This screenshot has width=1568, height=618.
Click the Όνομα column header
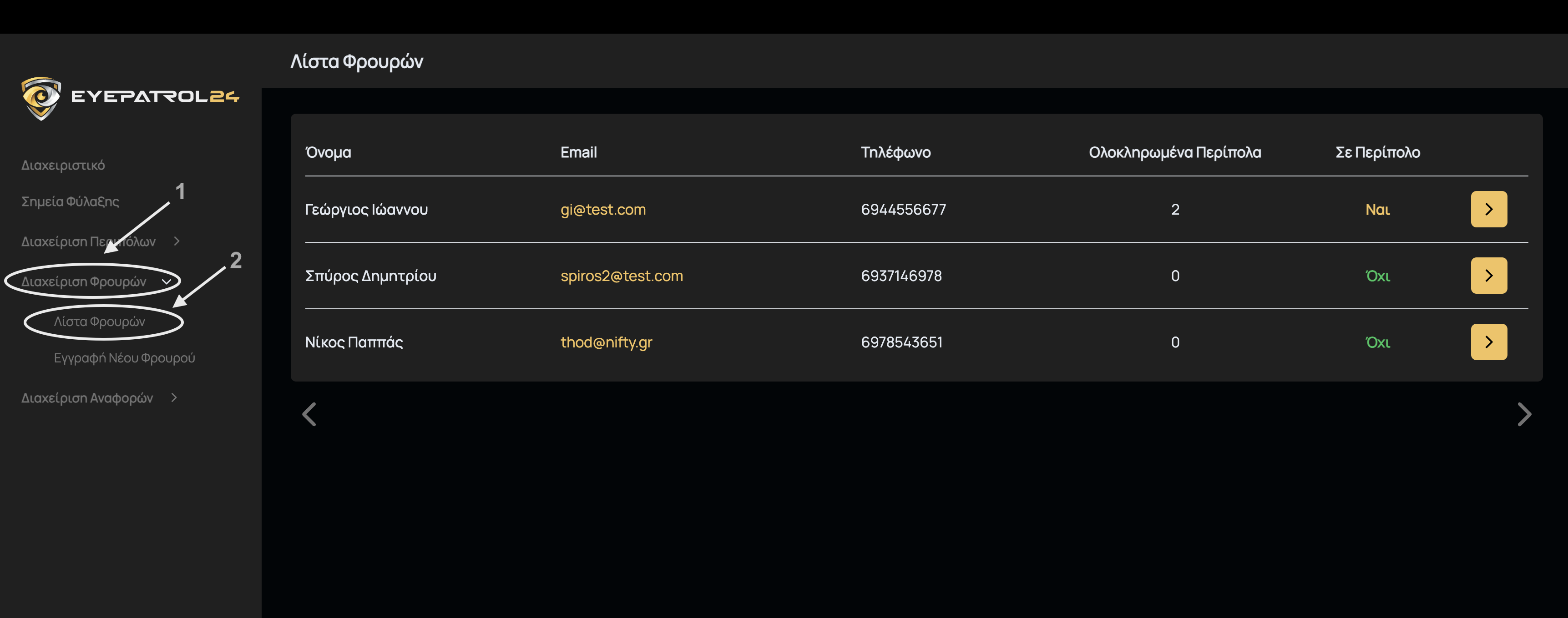328,152
